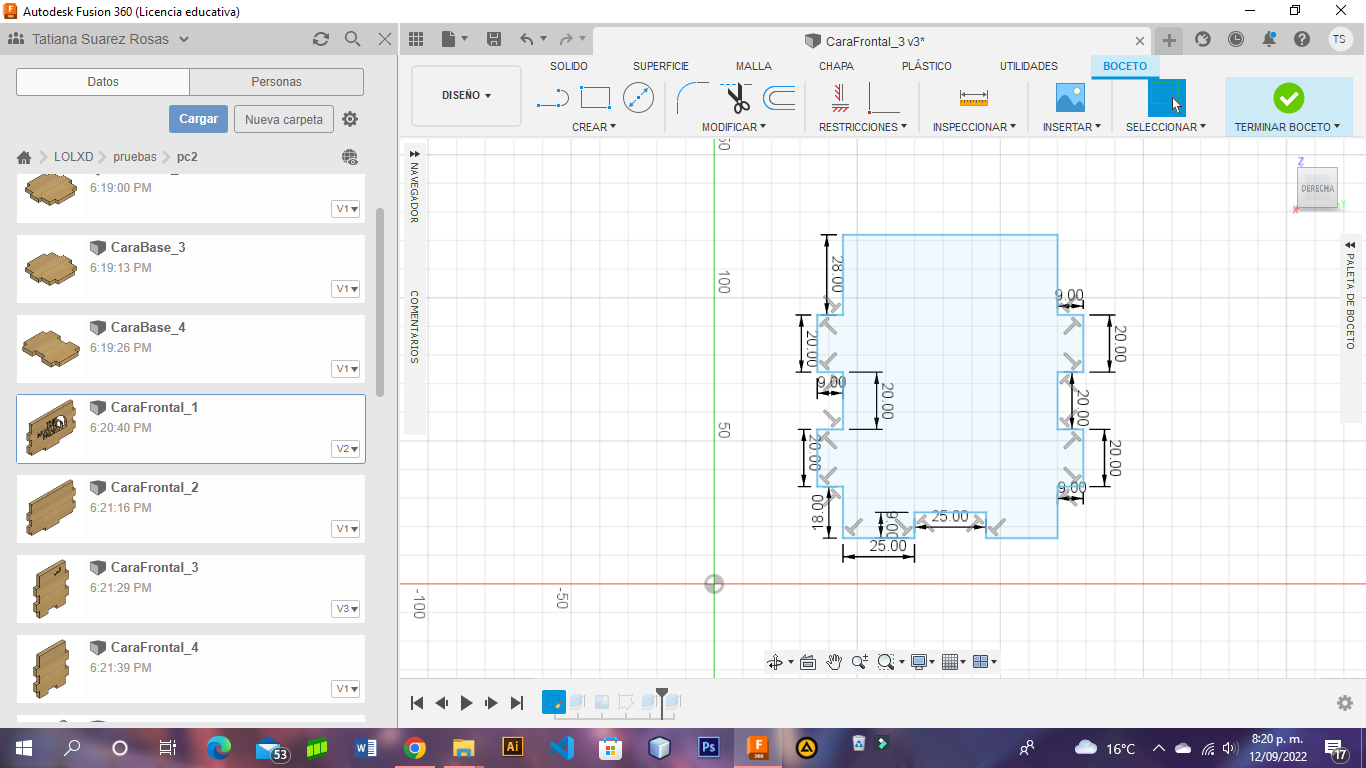Expand the INSERTAR dropdown
This screenshot has width=1366, height=768.
(x=1072, y=127)
